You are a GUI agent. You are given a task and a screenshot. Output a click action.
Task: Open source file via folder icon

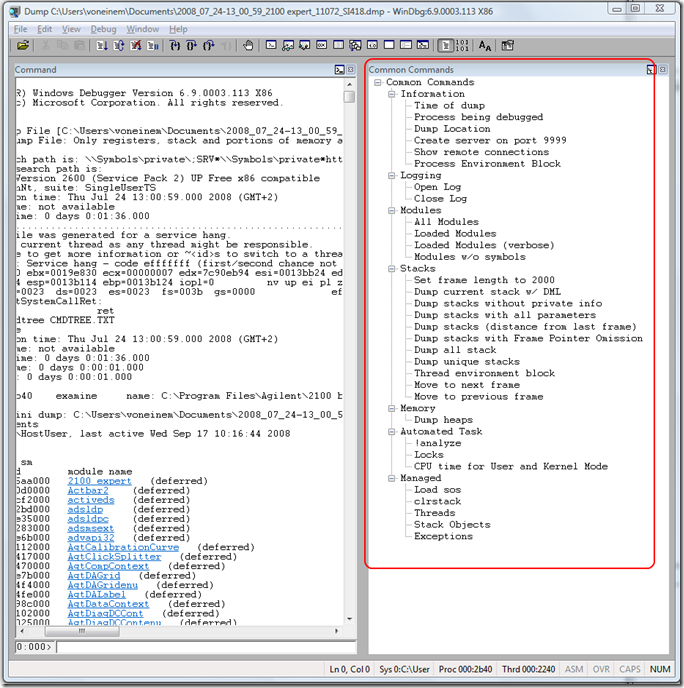coord(23,45)
